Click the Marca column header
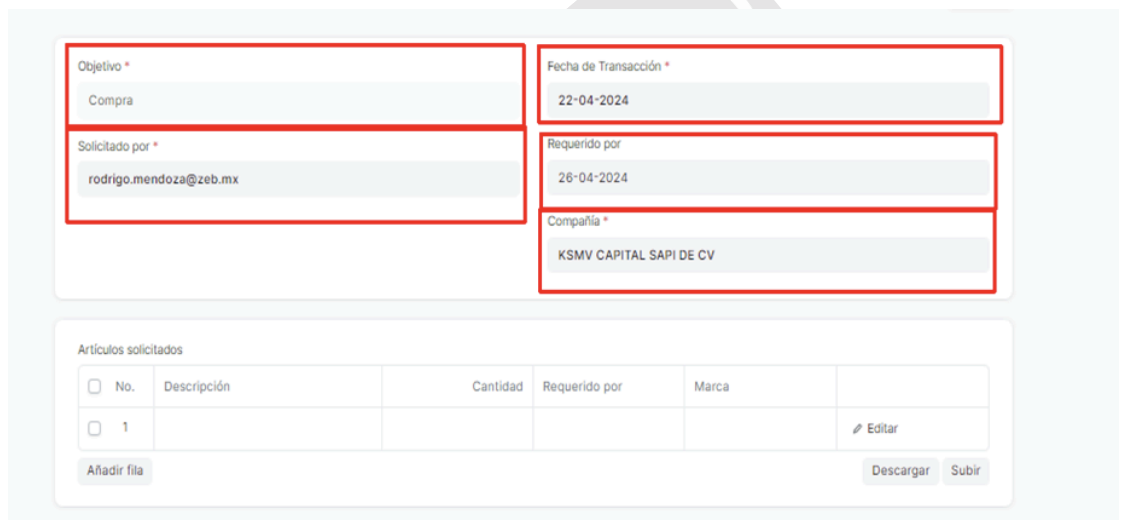 (x=712, y=387)
